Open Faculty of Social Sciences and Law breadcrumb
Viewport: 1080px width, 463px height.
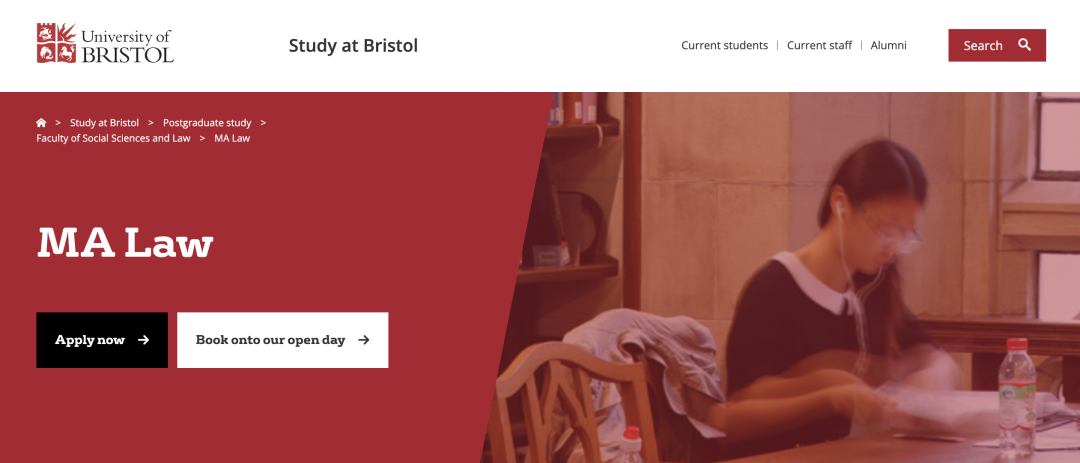(113, 138)
